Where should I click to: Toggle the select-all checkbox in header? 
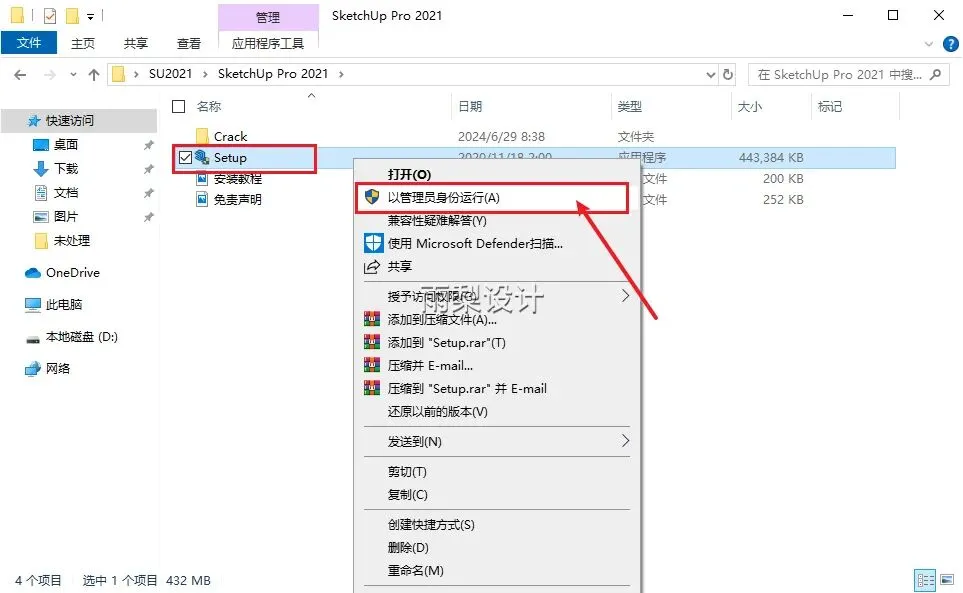coord(179,106)
